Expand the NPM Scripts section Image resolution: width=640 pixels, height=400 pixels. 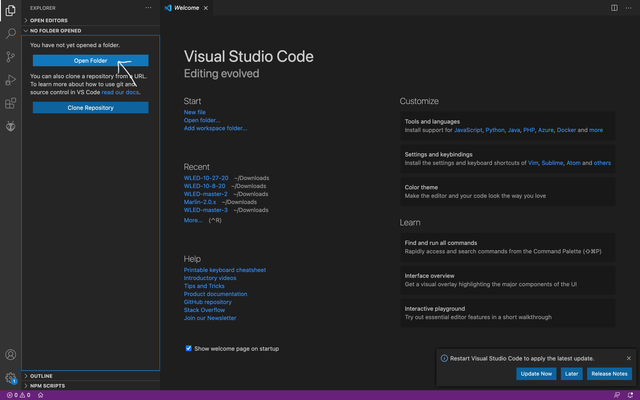(x=91, y=386)
